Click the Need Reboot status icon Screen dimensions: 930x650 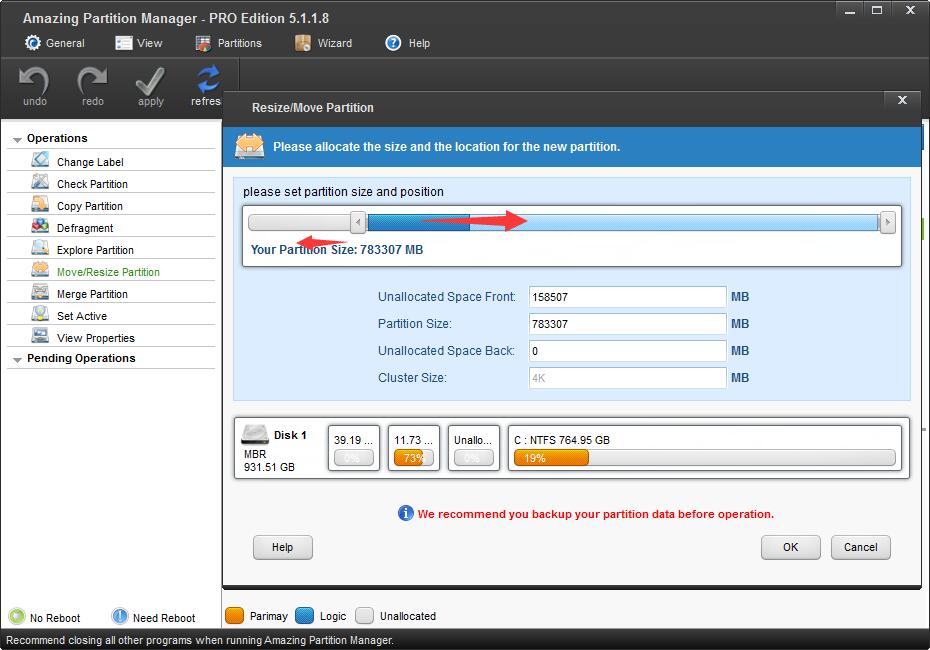tap(120, 616)
